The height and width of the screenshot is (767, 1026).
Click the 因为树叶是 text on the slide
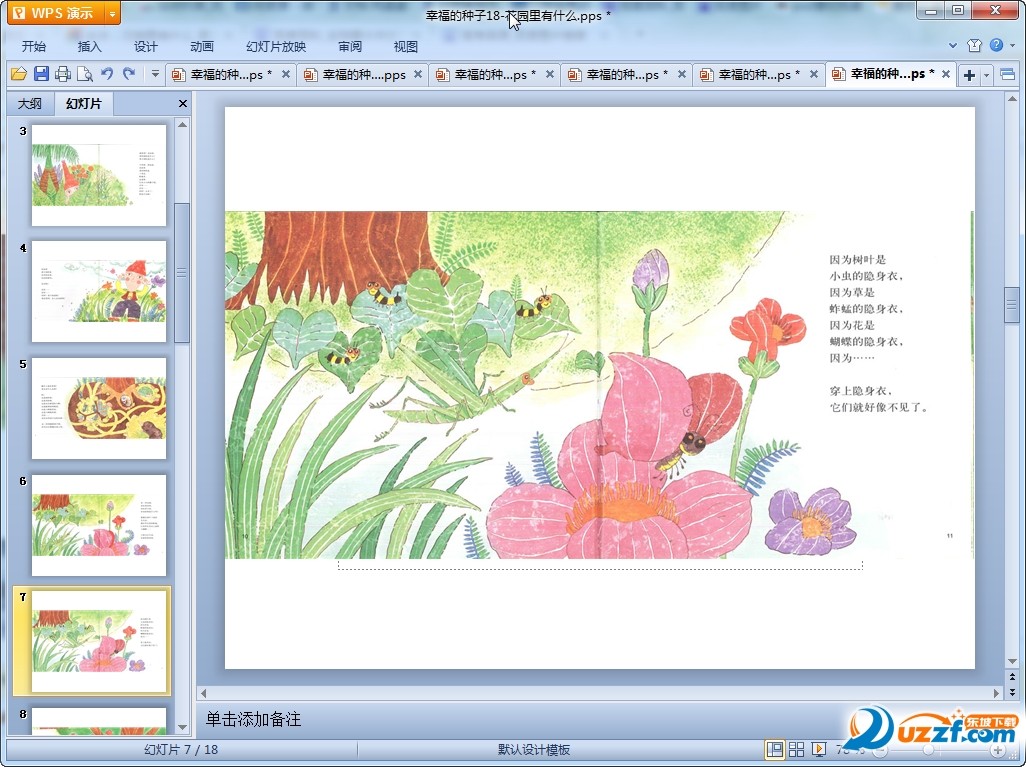pos(857,259)
